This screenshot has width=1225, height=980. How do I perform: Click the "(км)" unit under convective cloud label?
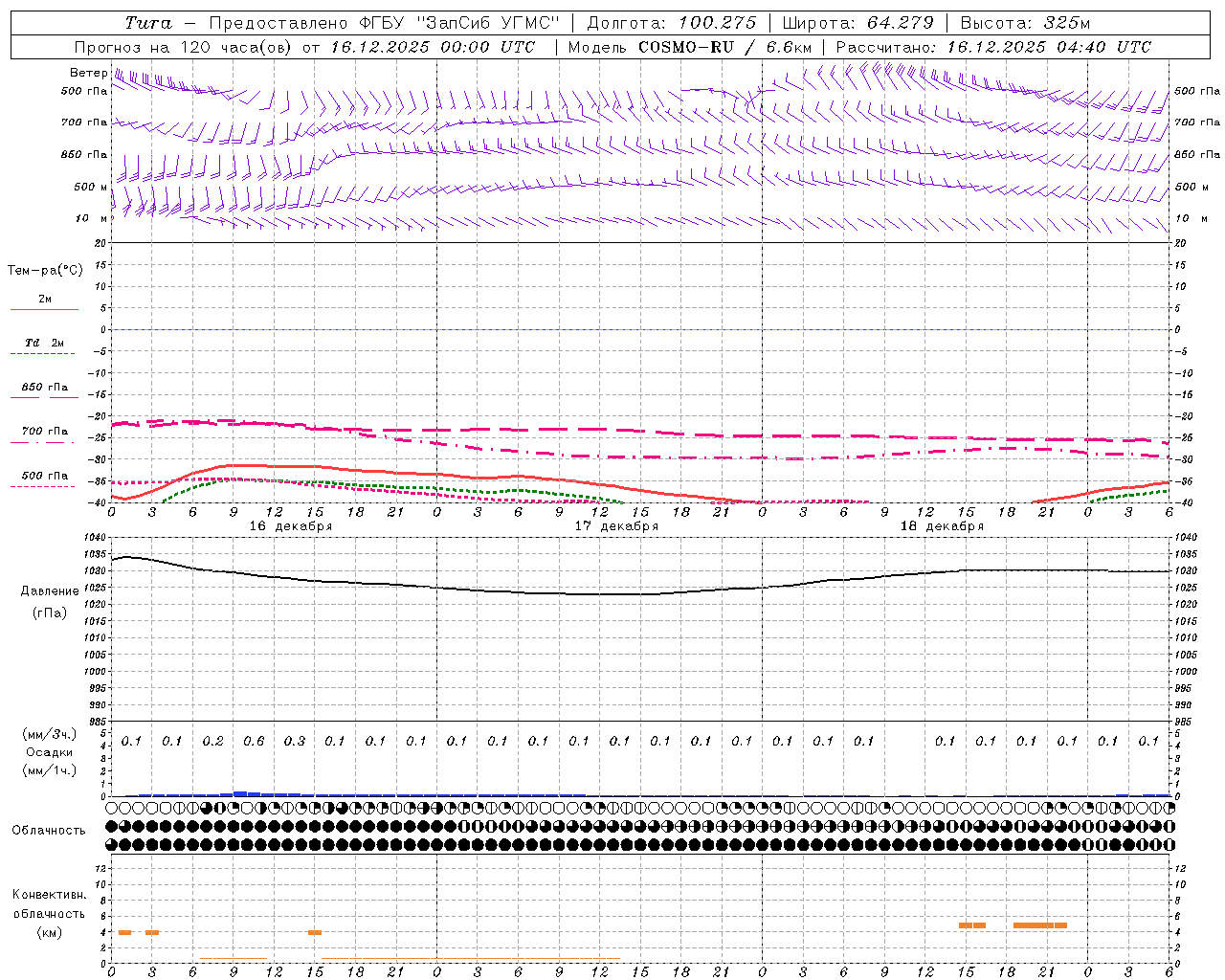pyautogui.click(x=50, y=931)
